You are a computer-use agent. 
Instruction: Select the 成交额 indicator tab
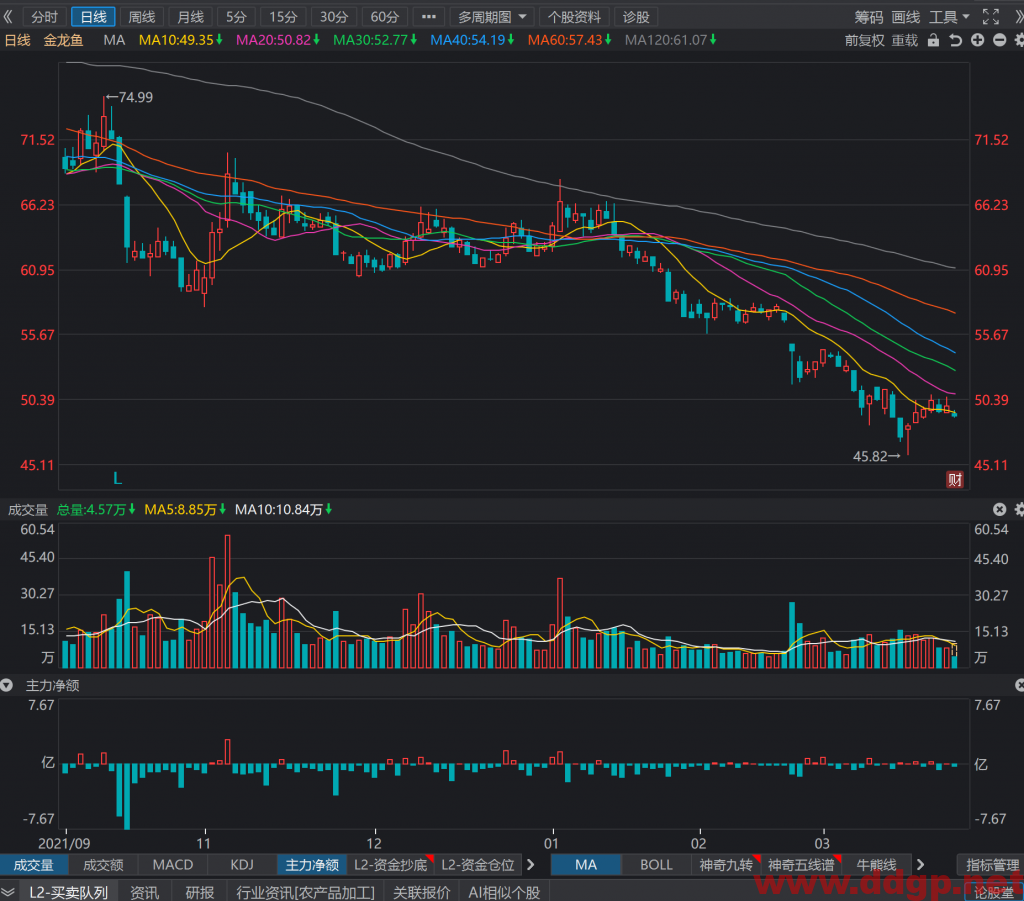click(x=103, y=865)
